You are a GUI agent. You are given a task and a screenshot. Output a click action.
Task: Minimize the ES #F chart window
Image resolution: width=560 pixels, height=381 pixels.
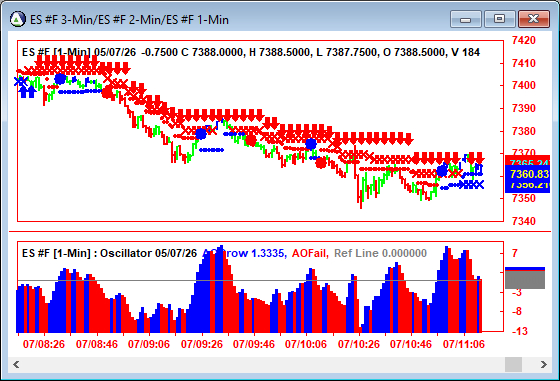tap(466, 19)
